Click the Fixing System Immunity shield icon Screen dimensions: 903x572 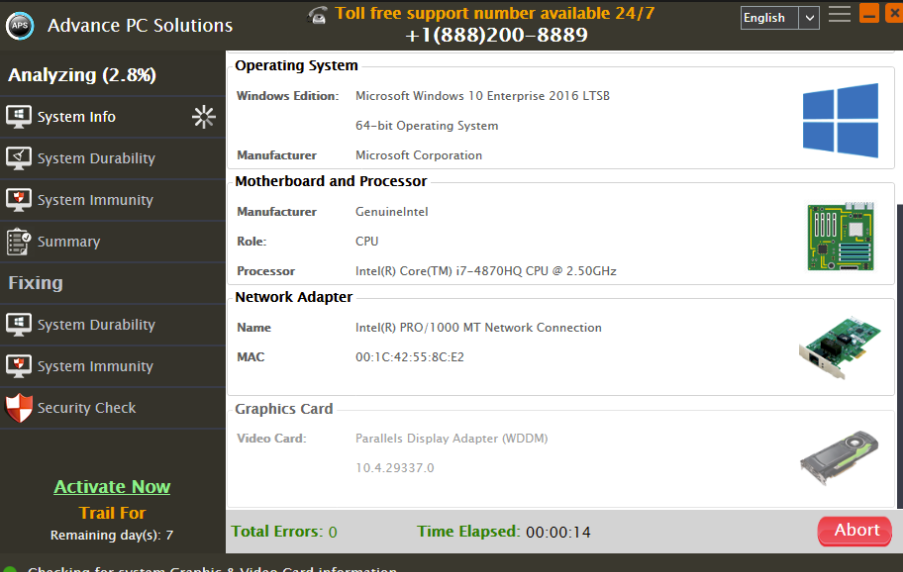point(18,366)
